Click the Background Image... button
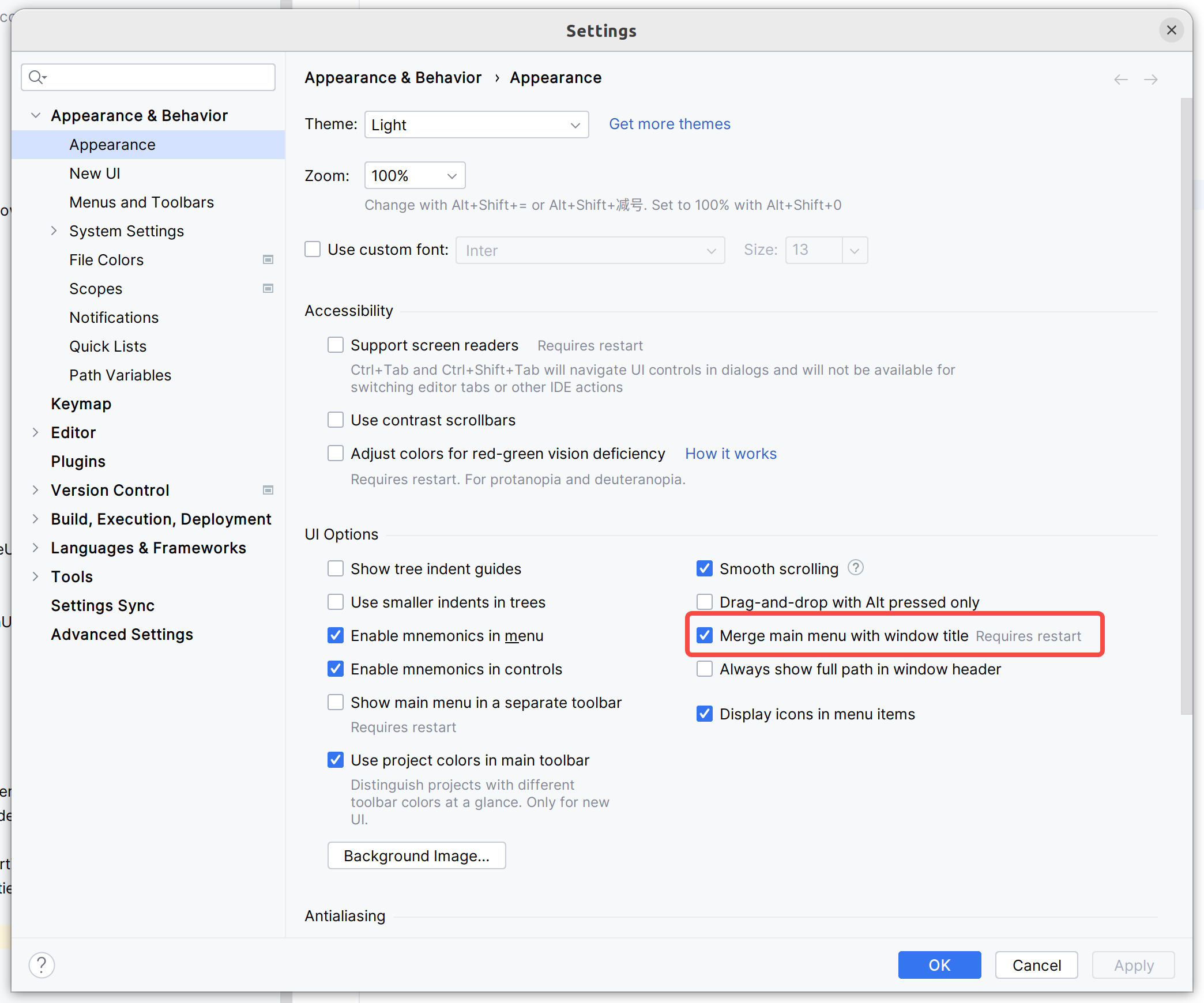Viewport: 1204px width, 1003px height. [416, 855]
